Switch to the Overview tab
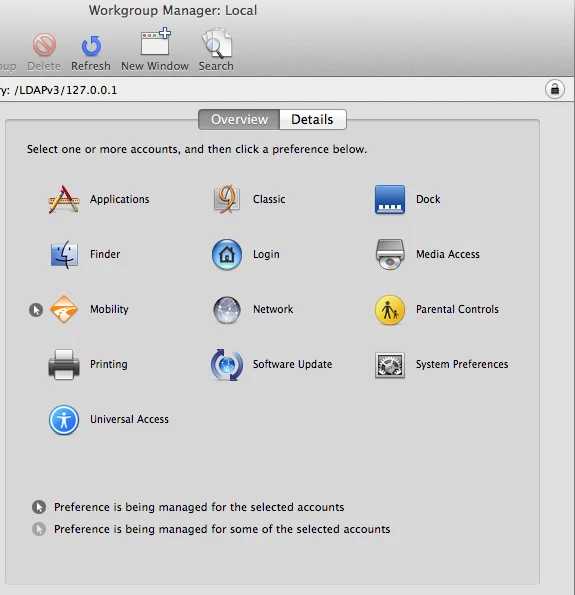 click(239, 120)
